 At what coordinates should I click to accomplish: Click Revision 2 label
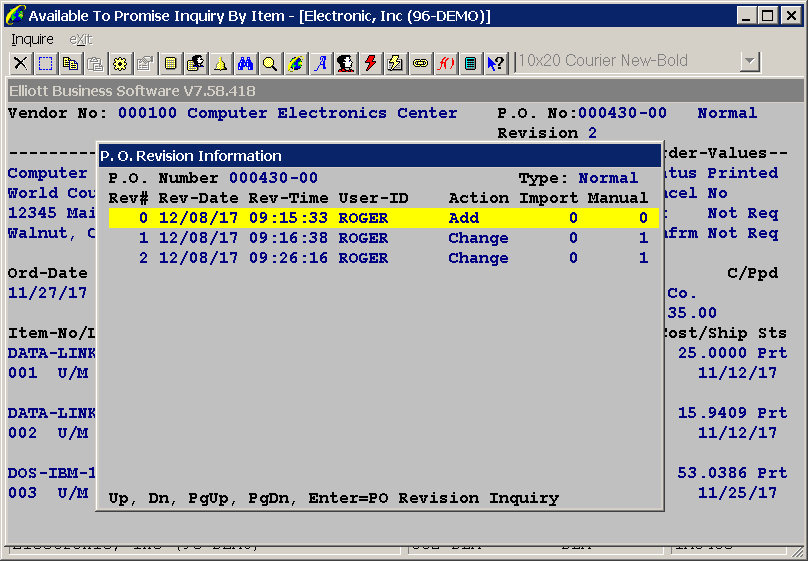point(547,133)
